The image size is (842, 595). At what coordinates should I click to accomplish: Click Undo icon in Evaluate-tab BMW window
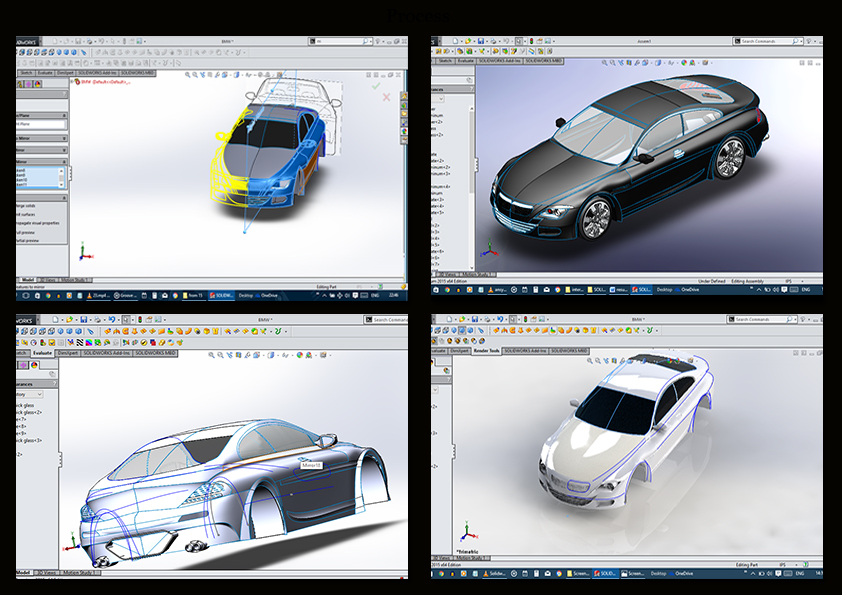112,320
